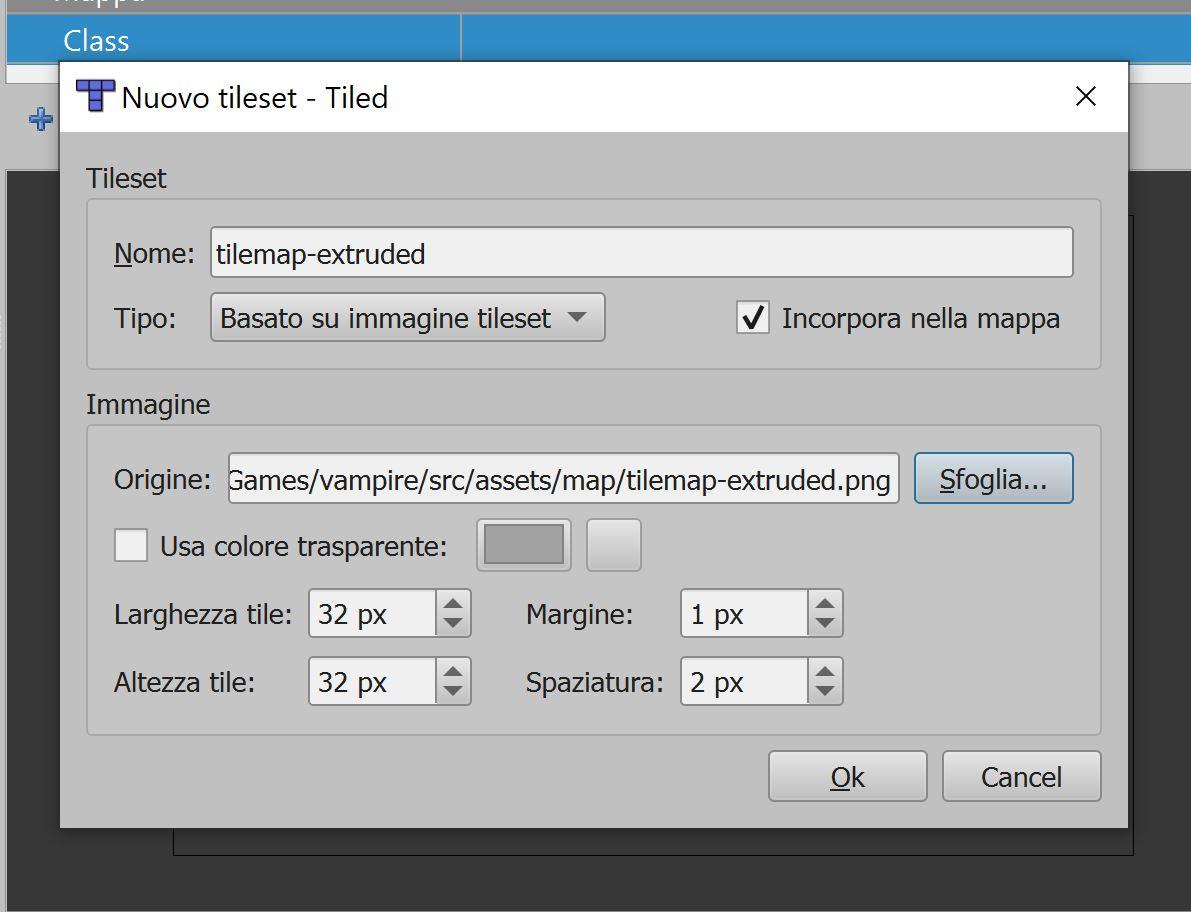This screenshot has height=912, width=1191.
Task: Increase Altezza tile value
Action: pyautogui.click(x=453, y=671)
